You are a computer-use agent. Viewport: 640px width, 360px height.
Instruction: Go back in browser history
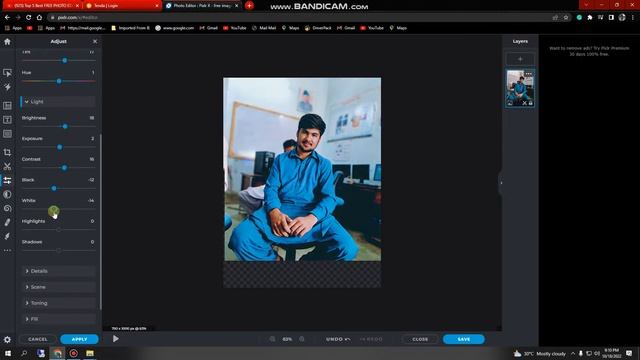[x=7, y=18]
